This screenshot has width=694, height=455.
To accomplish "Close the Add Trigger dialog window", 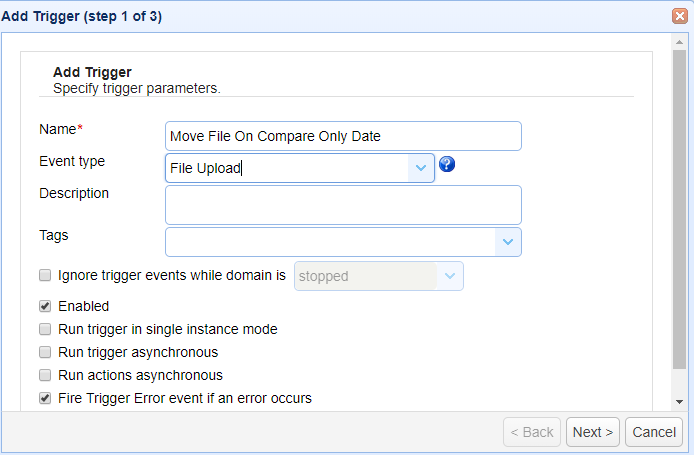I will [x=679, y=16].
